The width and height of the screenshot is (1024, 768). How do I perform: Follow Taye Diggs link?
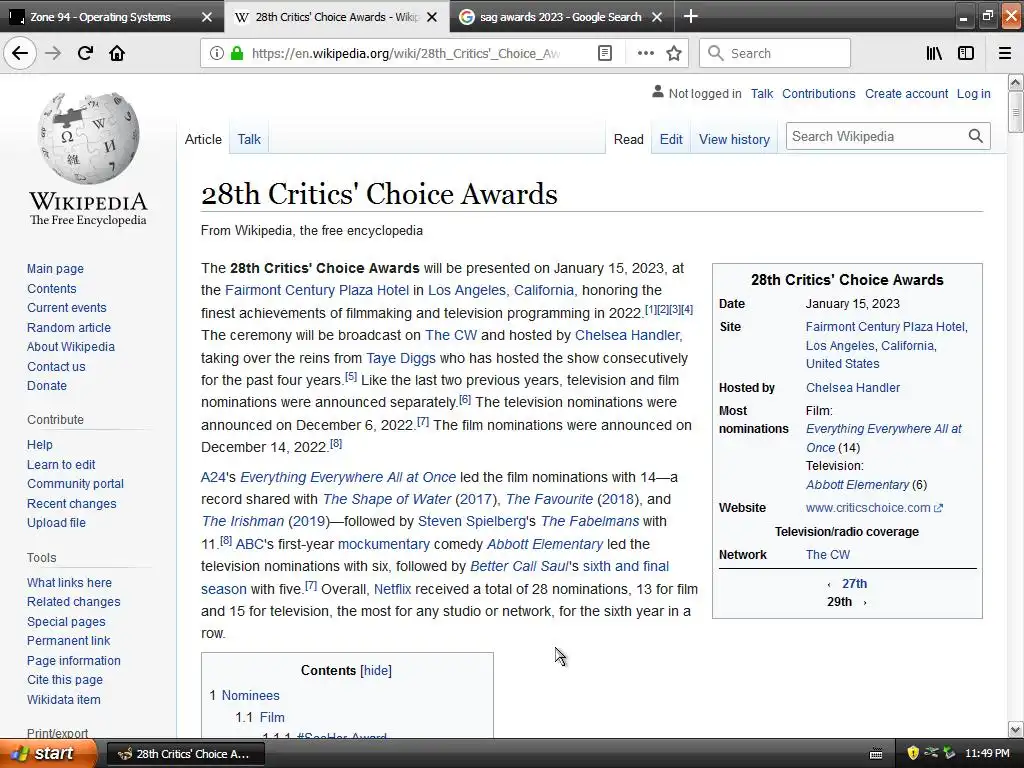coord(400,358)
